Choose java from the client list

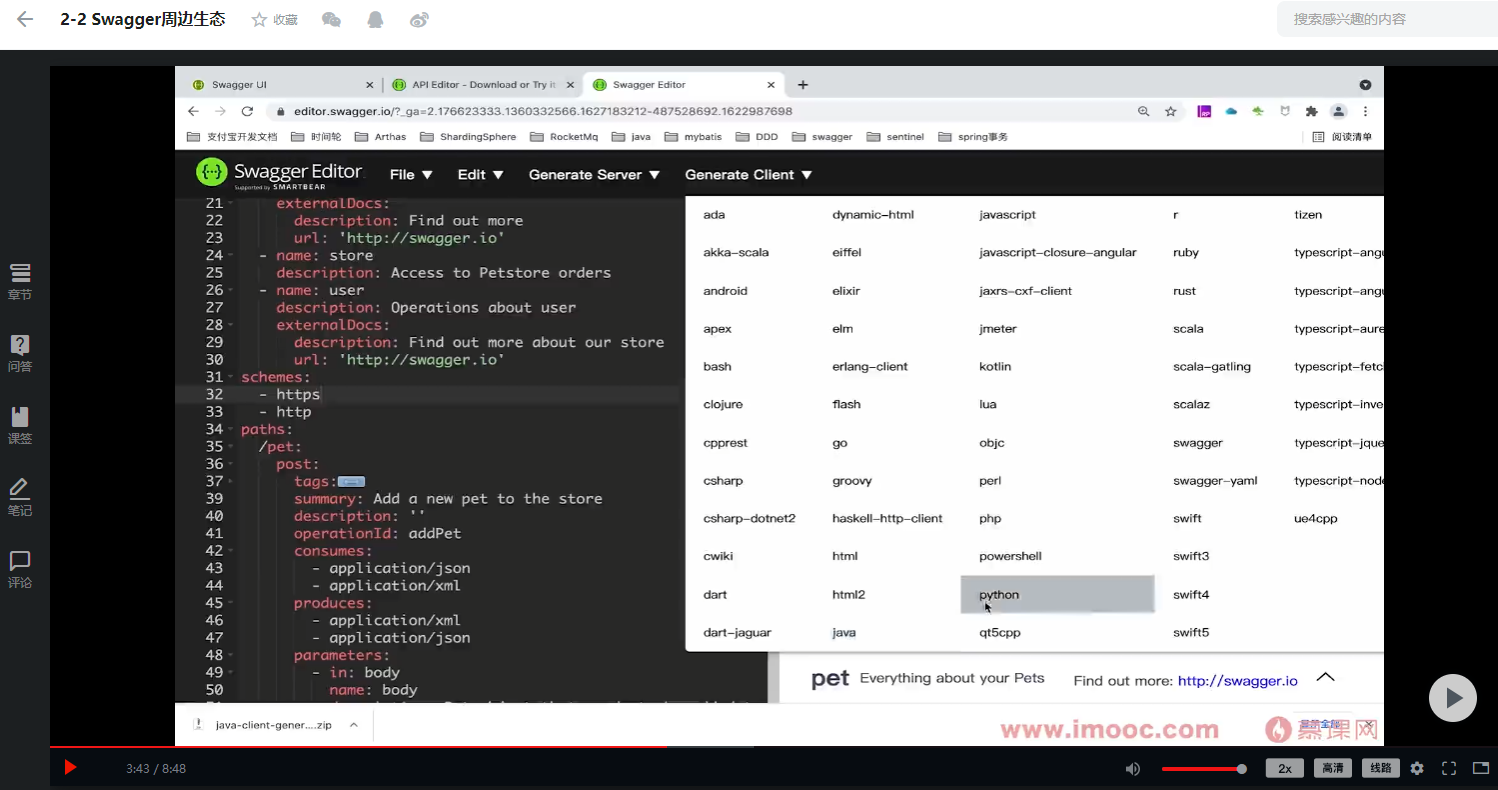[x=844, y=633]
